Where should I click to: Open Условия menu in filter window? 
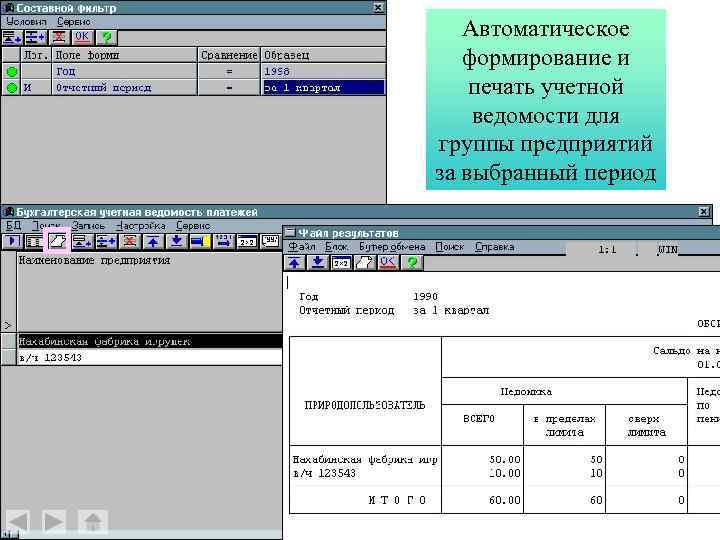pyautogui.click(x=26, y=22)
